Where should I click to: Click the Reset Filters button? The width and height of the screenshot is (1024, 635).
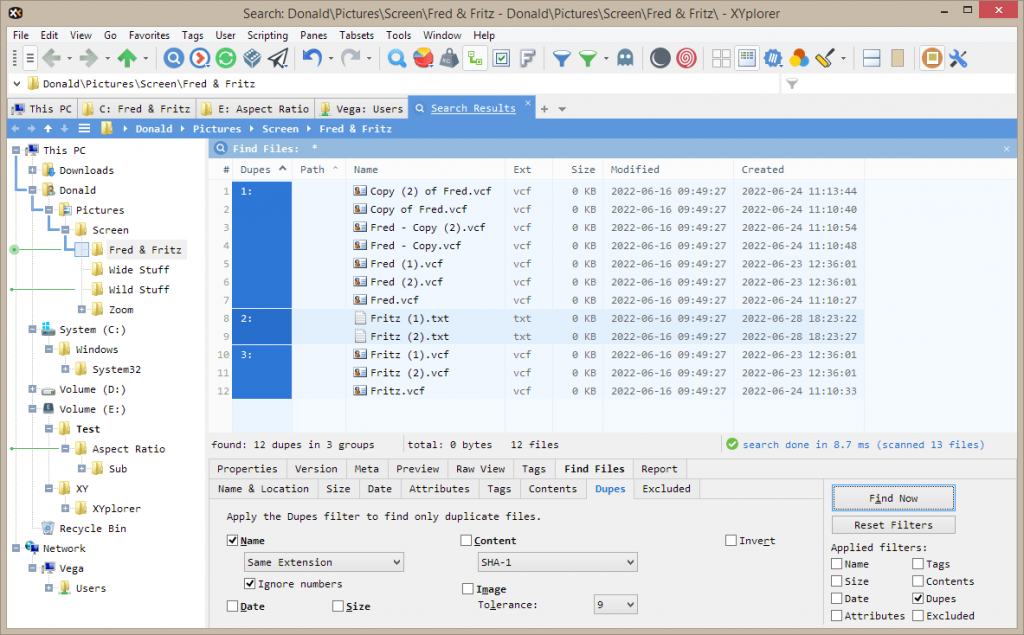893,524
